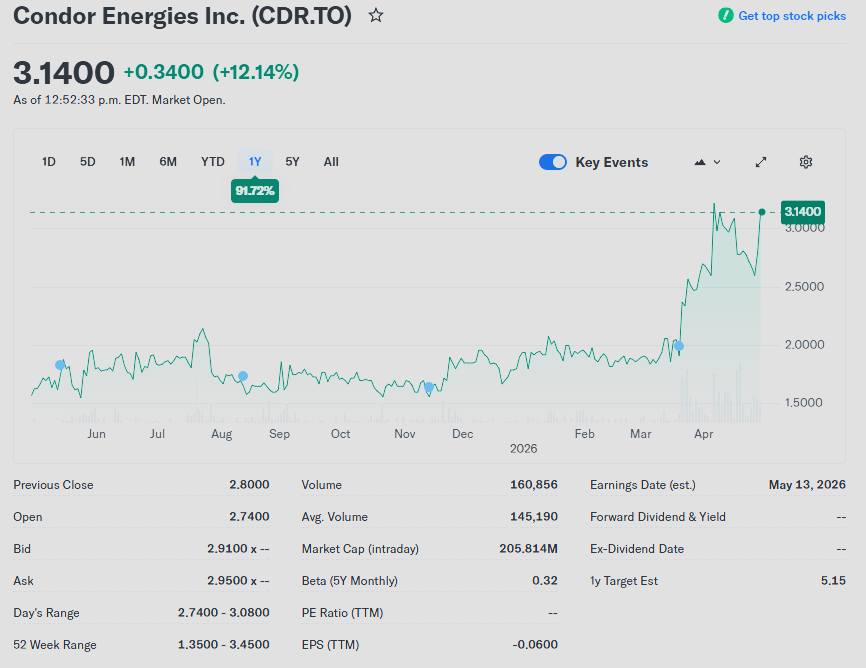Screen dimensions: 866x668
Task: Select the 1M chart range
Action: (x=127, y=162)
